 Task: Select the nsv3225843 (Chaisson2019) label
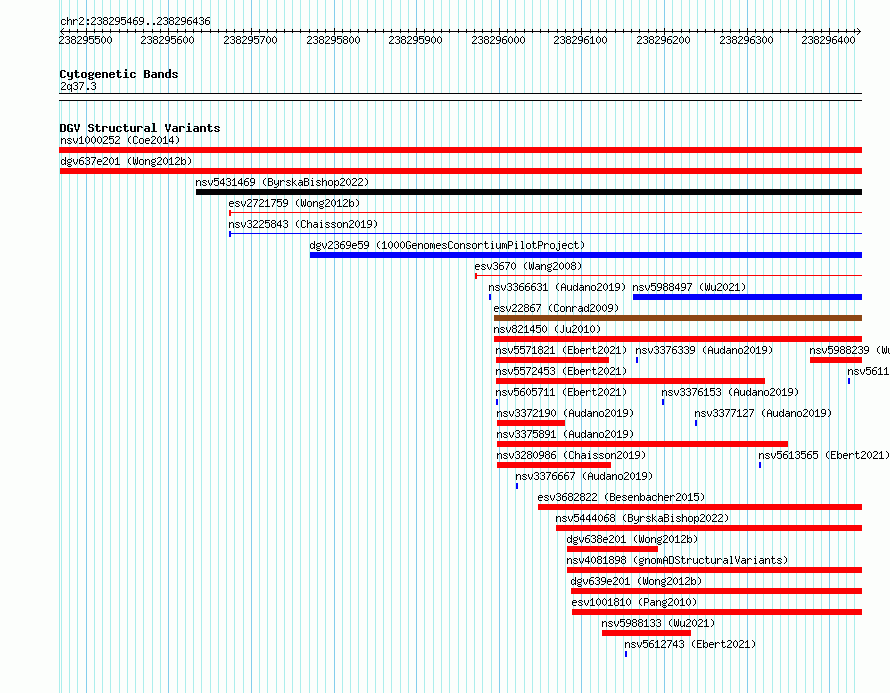click(303, 224)
